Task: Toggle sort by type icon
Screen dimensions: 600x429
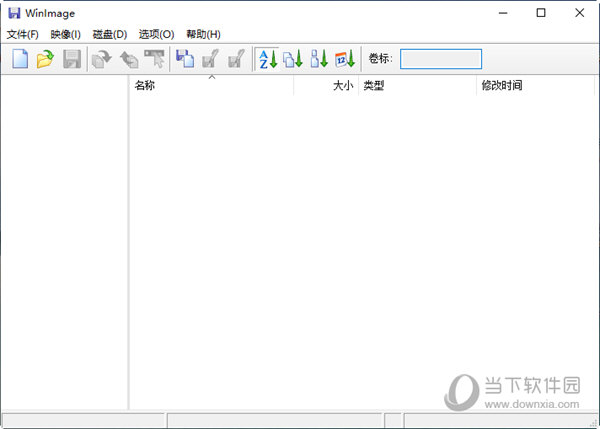Action: pos(293,59)
